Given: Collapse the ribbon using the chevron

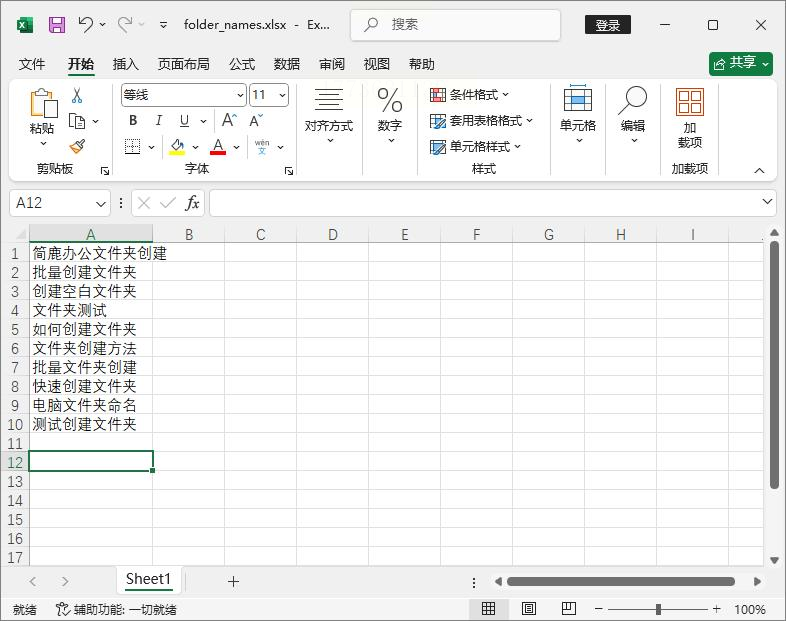Looking at the screenshot, I should point(759,170).
